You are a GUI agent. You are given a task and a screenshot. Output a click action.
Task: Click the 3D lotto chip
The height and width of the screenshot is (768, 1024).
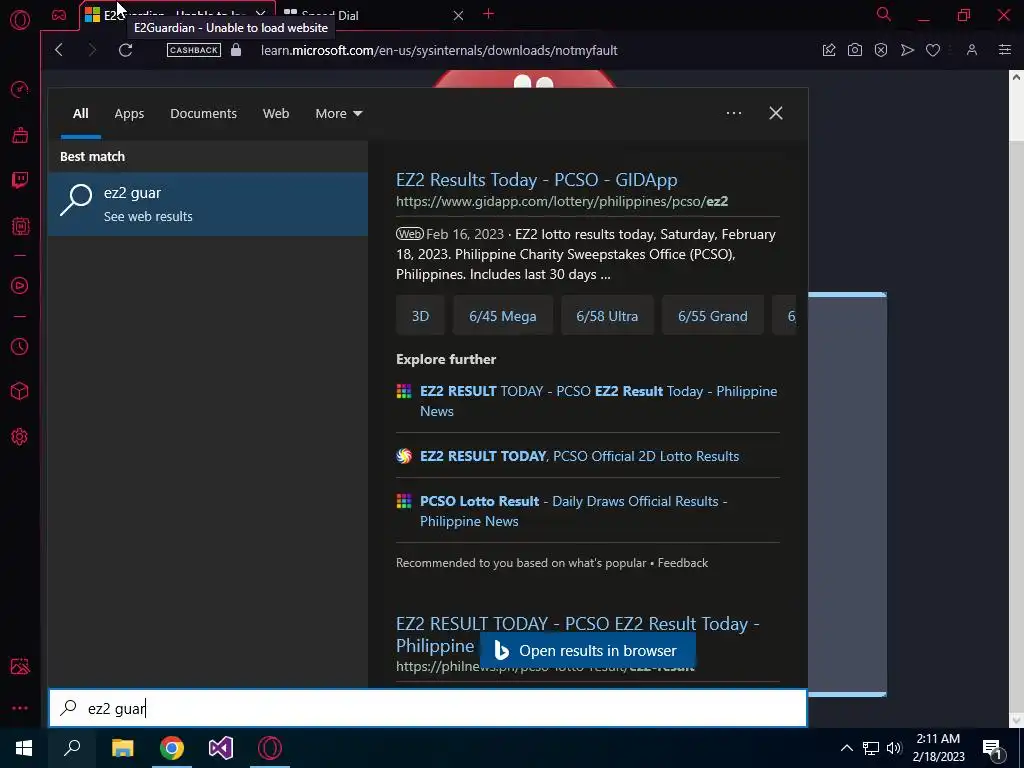pos(421,316)
